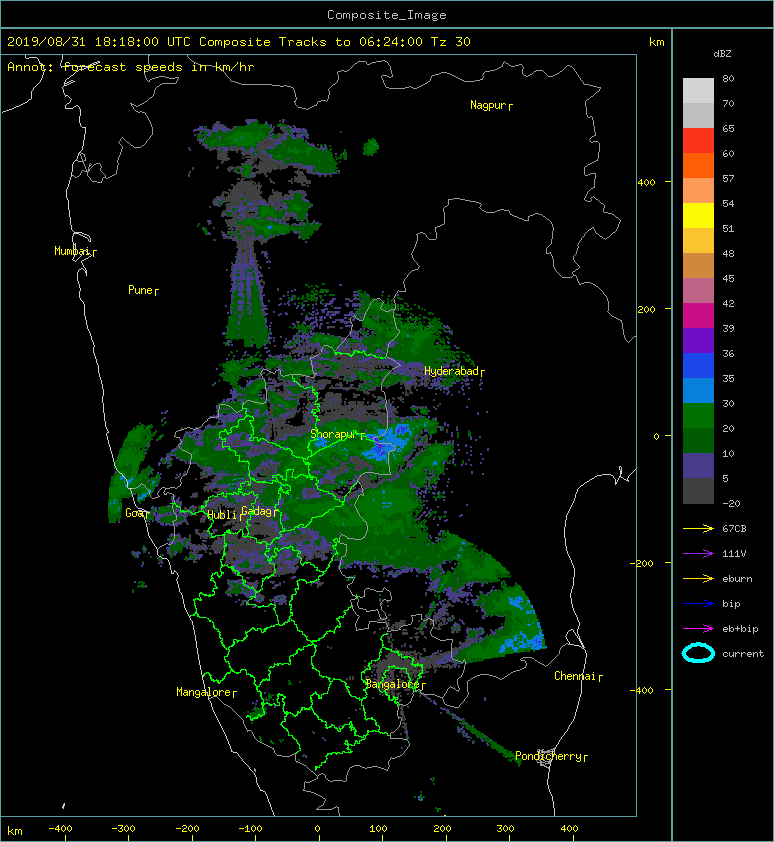Image resolution: width=774 pixels, height=842 pixels.
Task: Click the yellow 54 dBZ swatch
Action: tap(698, 215)
